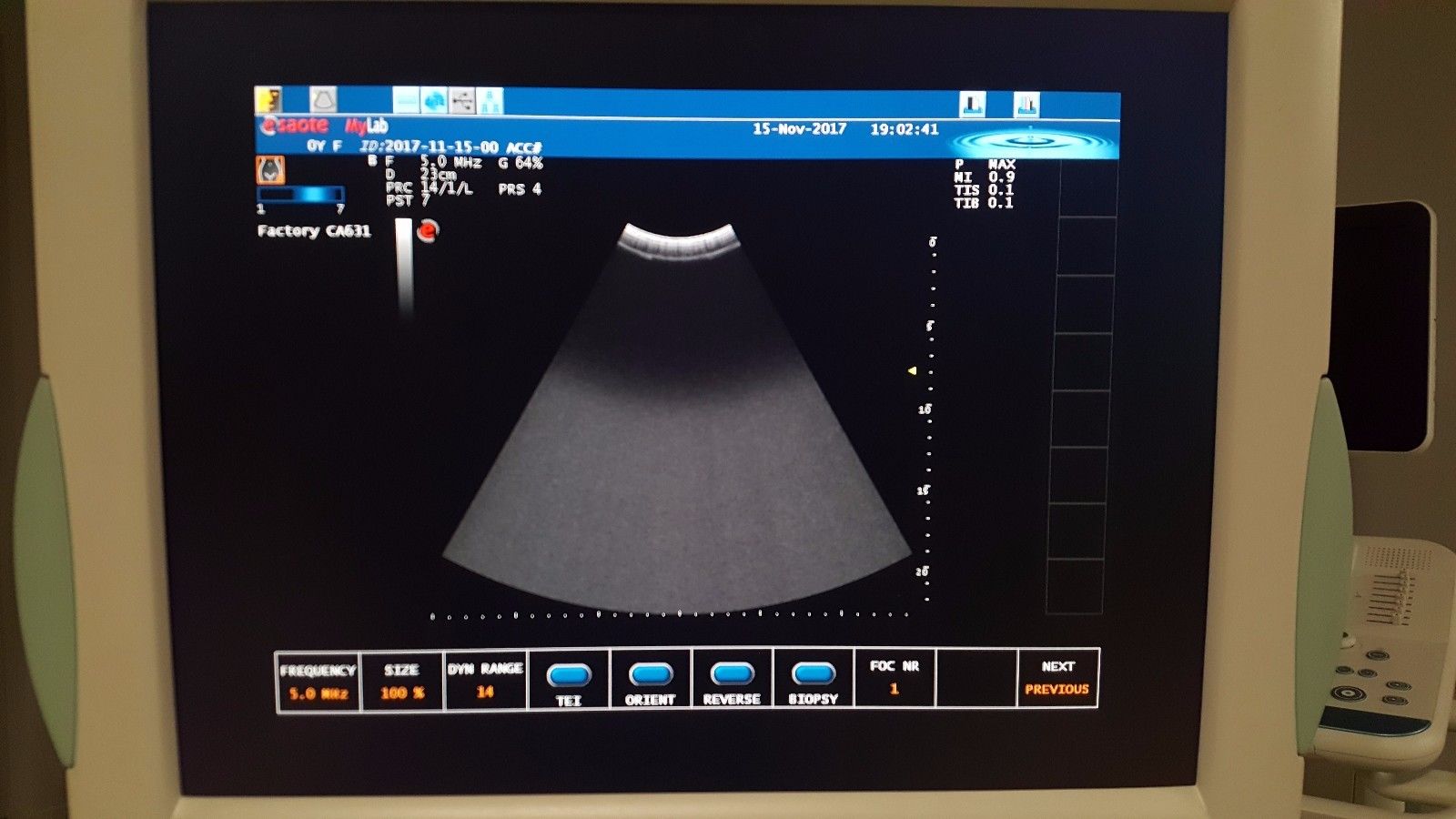The image size is (1456, 819).
Task: Click the USB connection icon
Action: (463, 98)
